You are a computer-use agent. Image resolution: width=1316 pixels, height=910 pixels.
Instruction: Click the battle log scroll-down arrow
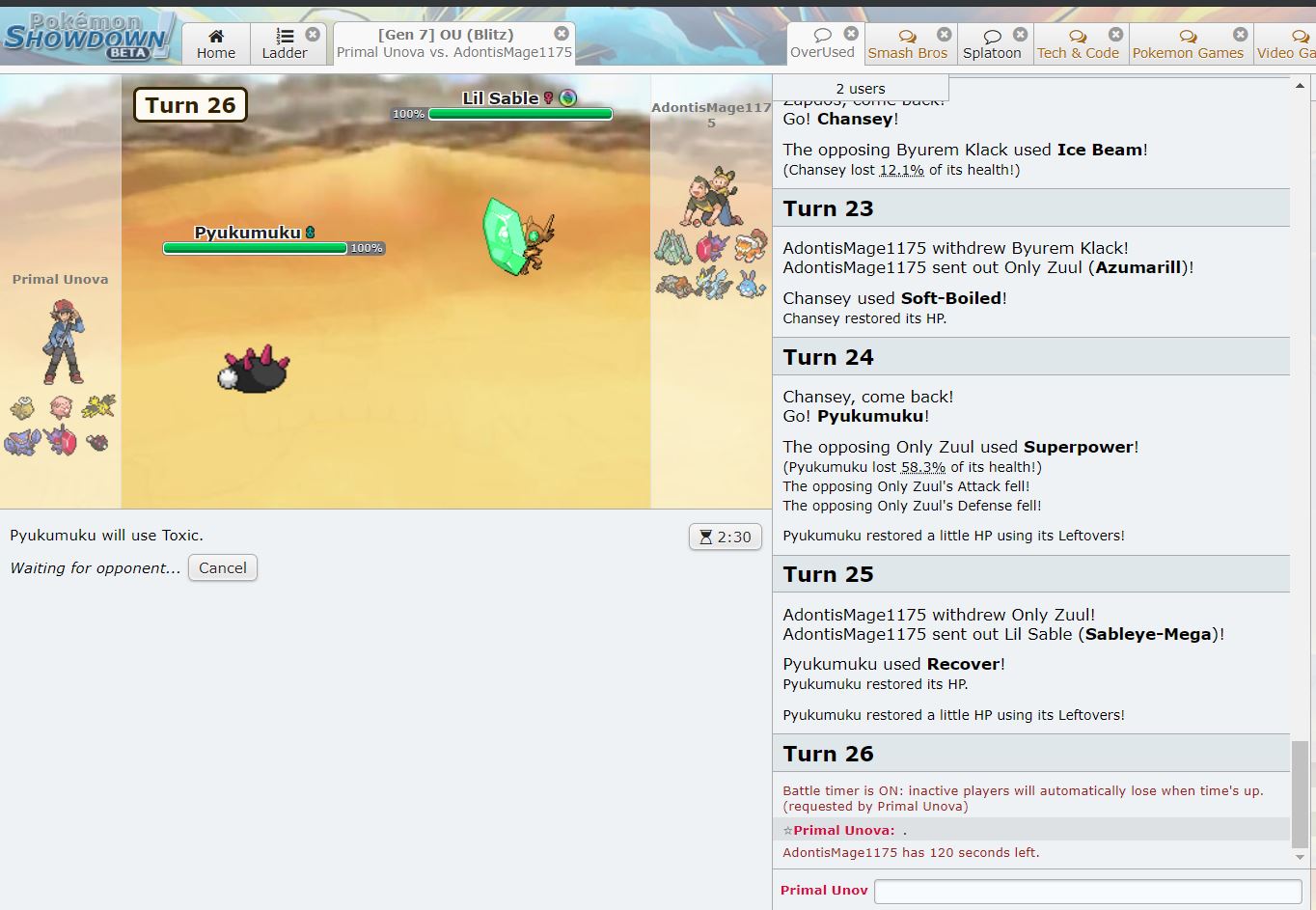coord(1300,857)
